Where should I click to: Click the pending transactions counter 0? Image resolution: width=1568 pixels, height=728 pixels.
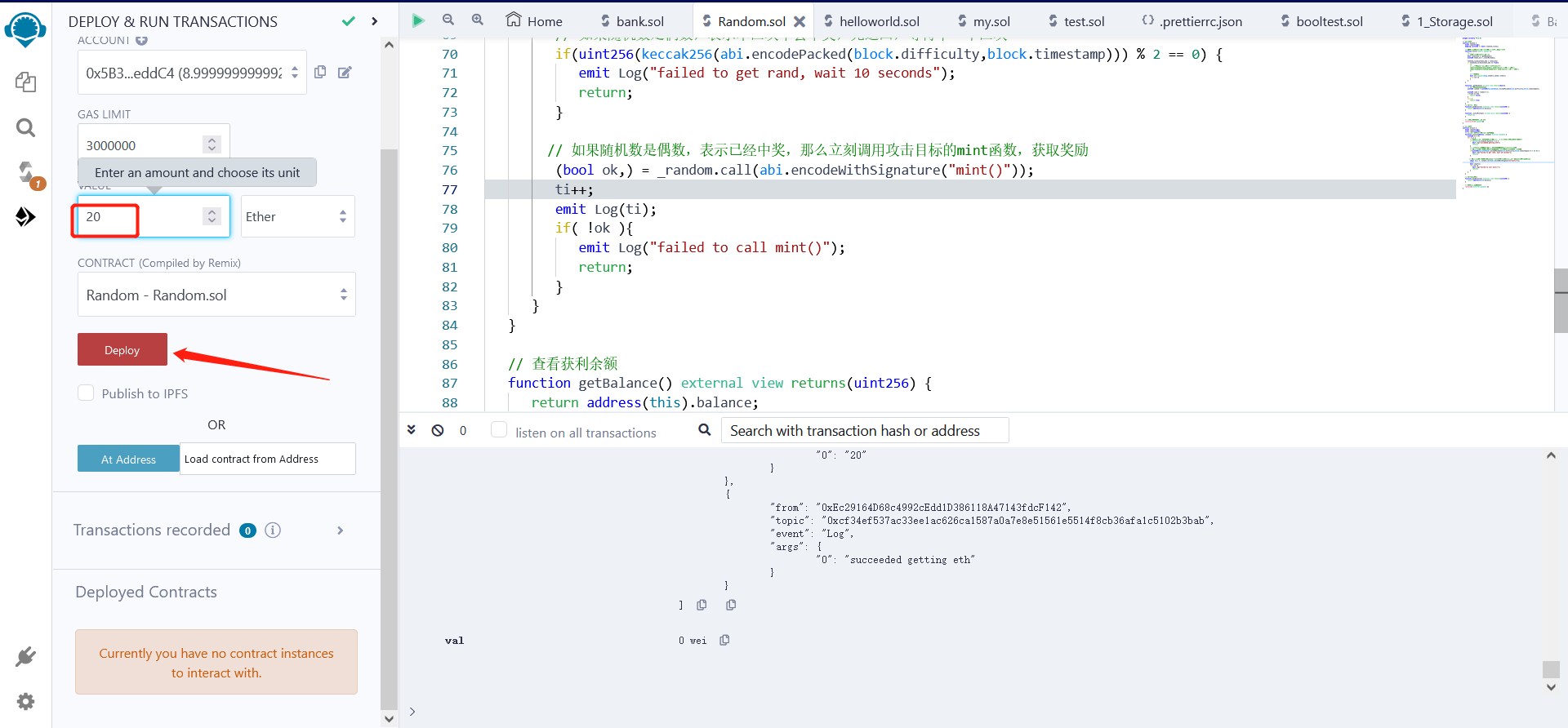pyautogui.click(x=463, y=430)
